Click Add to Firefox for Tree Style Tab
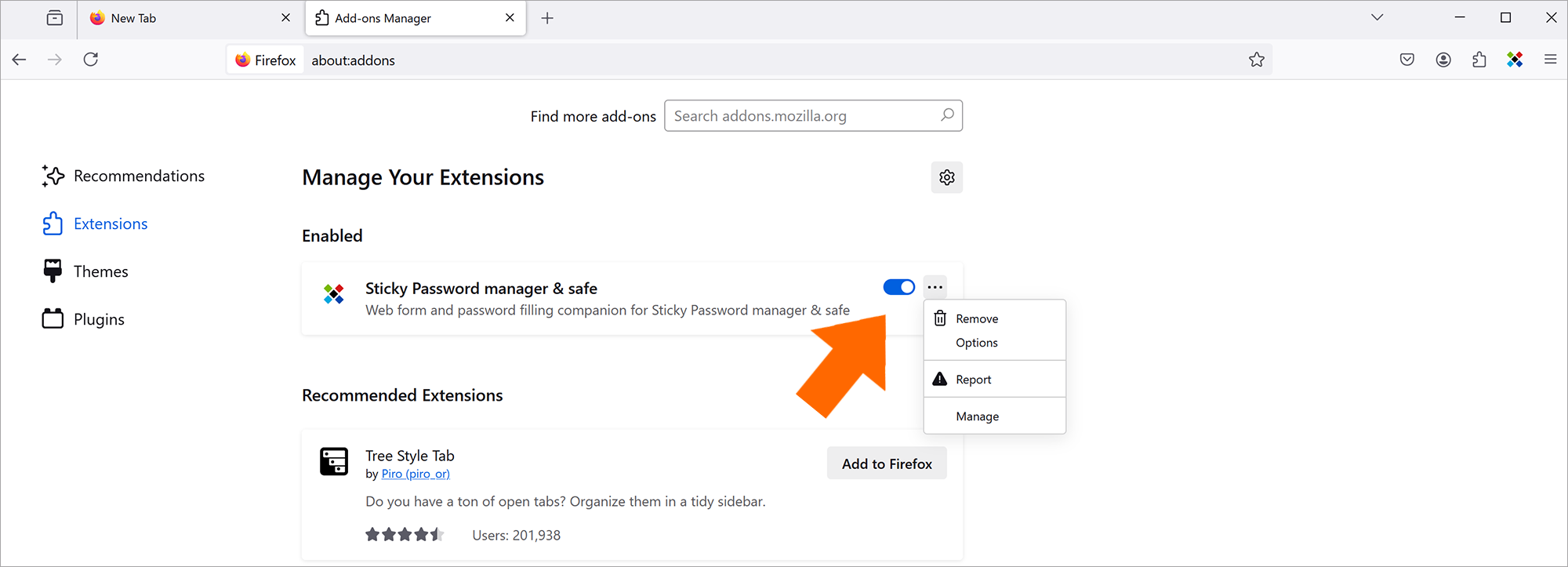1568x567 pixels. [887, 463]
